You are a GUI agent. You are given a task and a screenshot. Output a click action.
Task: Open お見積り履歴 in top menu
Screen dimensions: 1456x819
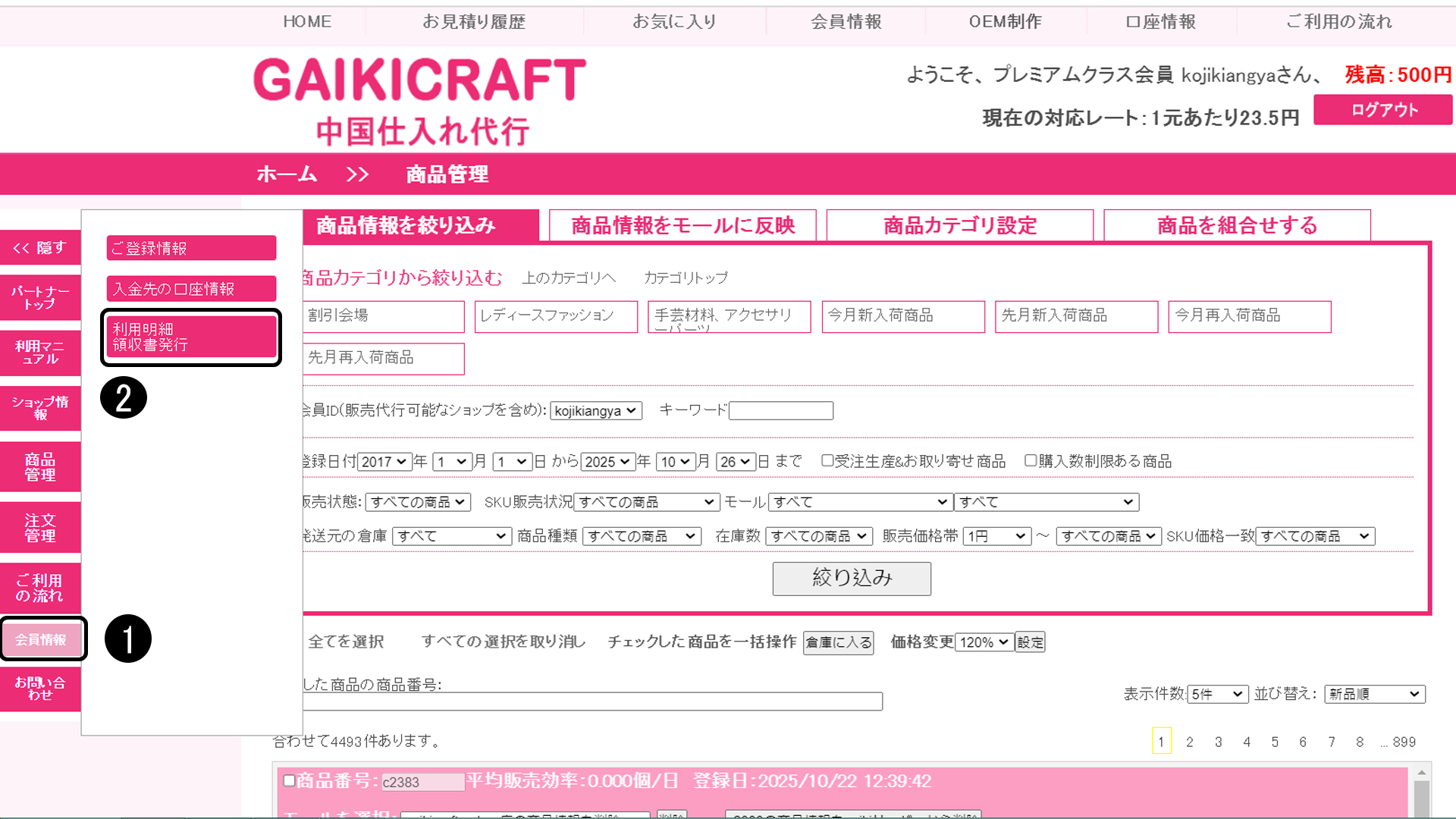pos(474,22)
